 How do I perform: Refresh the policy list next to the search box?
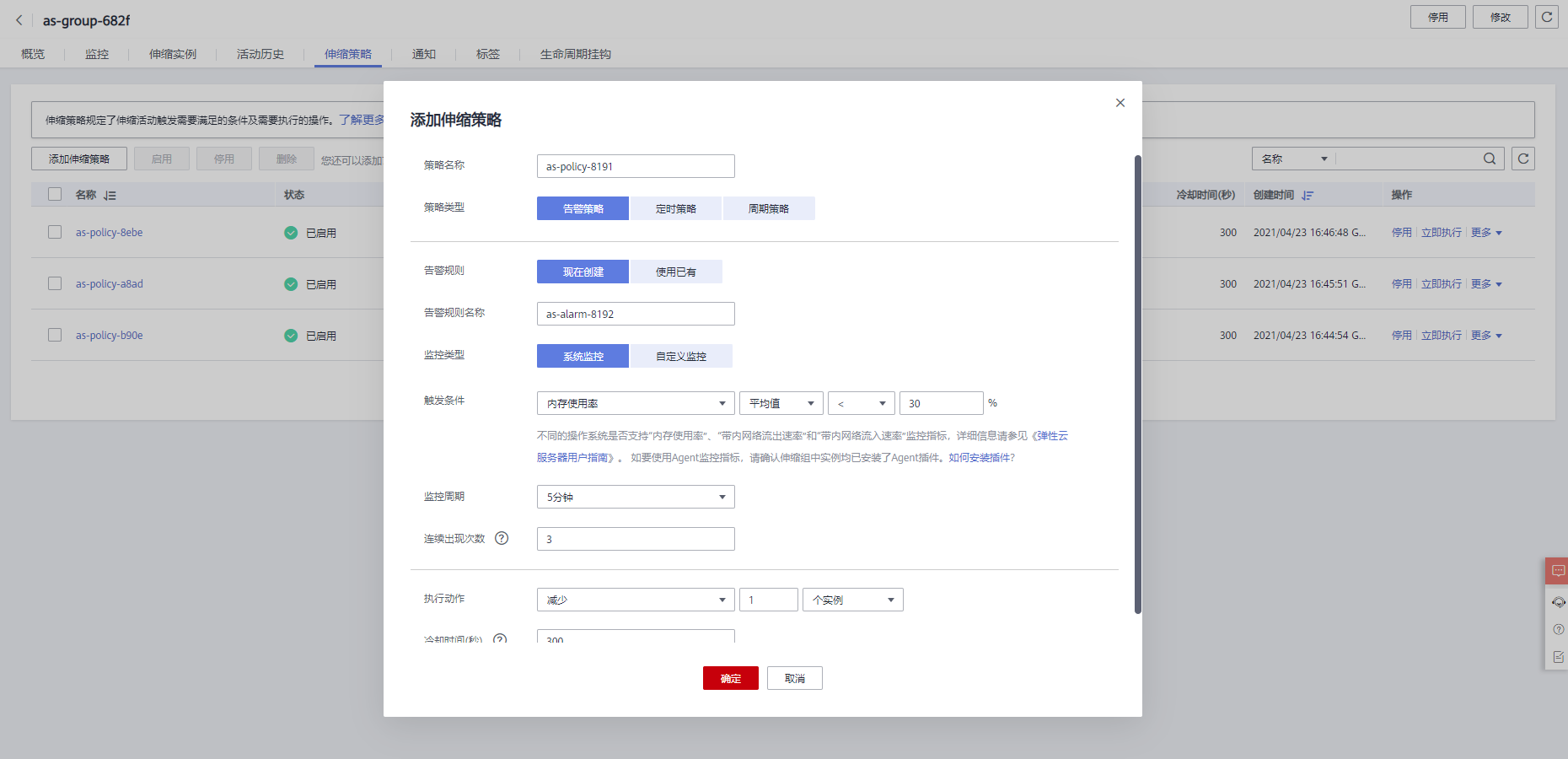pos(1523,159)
